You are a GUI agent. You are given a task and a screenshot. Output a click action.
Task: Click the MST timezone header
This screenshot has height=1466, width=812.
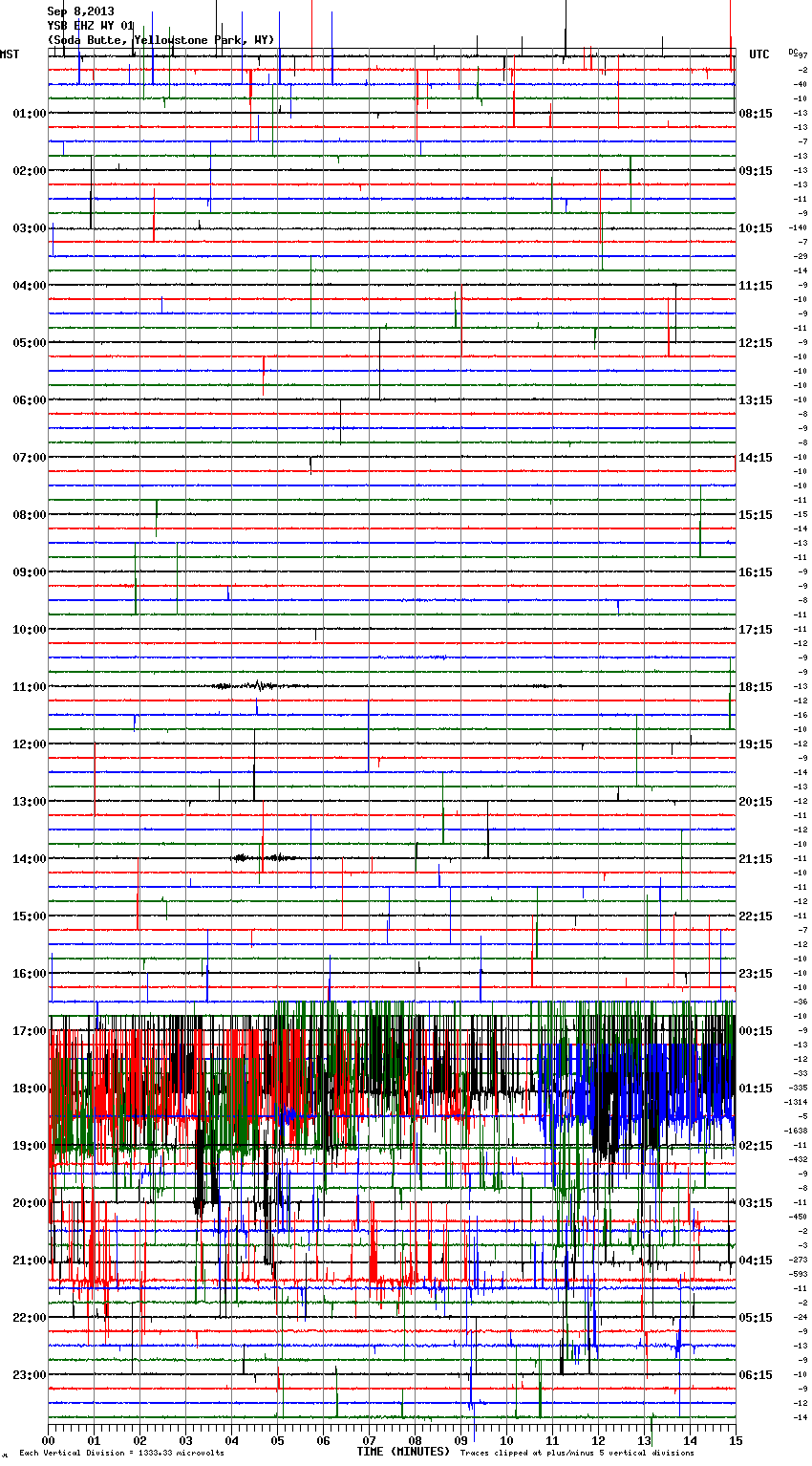[x=10, y=54]
